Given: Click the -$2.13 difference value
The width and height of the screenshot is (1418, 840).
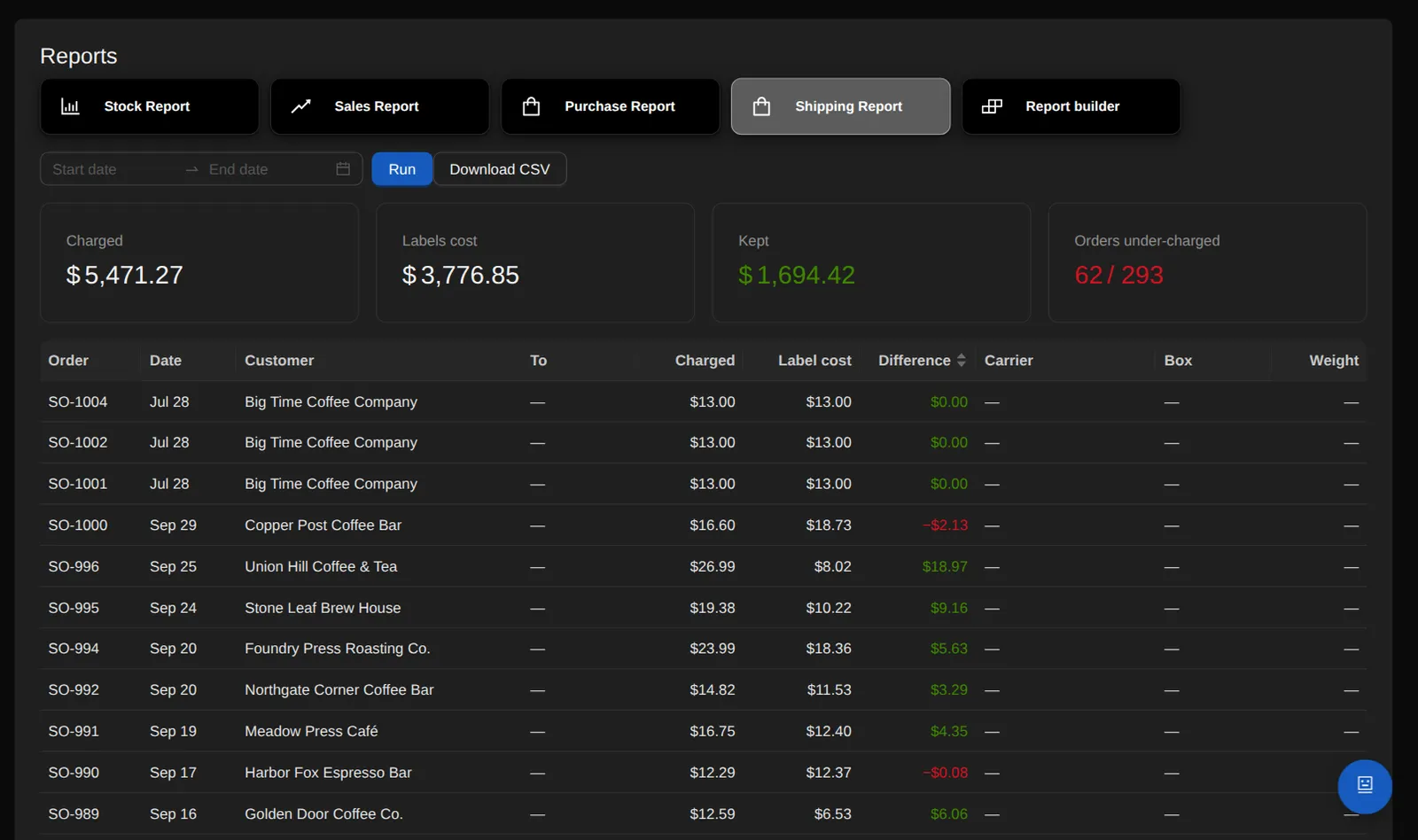Looking at the screenshot, I should tap(945, 525).
